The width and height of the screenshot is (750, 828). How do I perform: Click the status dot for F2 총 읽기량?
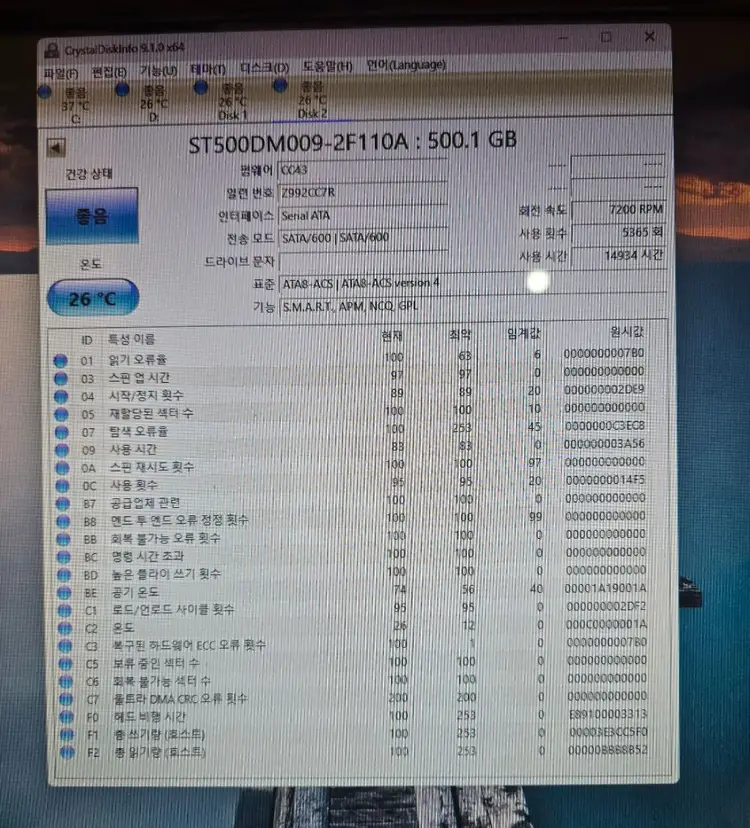coord(67,753)
